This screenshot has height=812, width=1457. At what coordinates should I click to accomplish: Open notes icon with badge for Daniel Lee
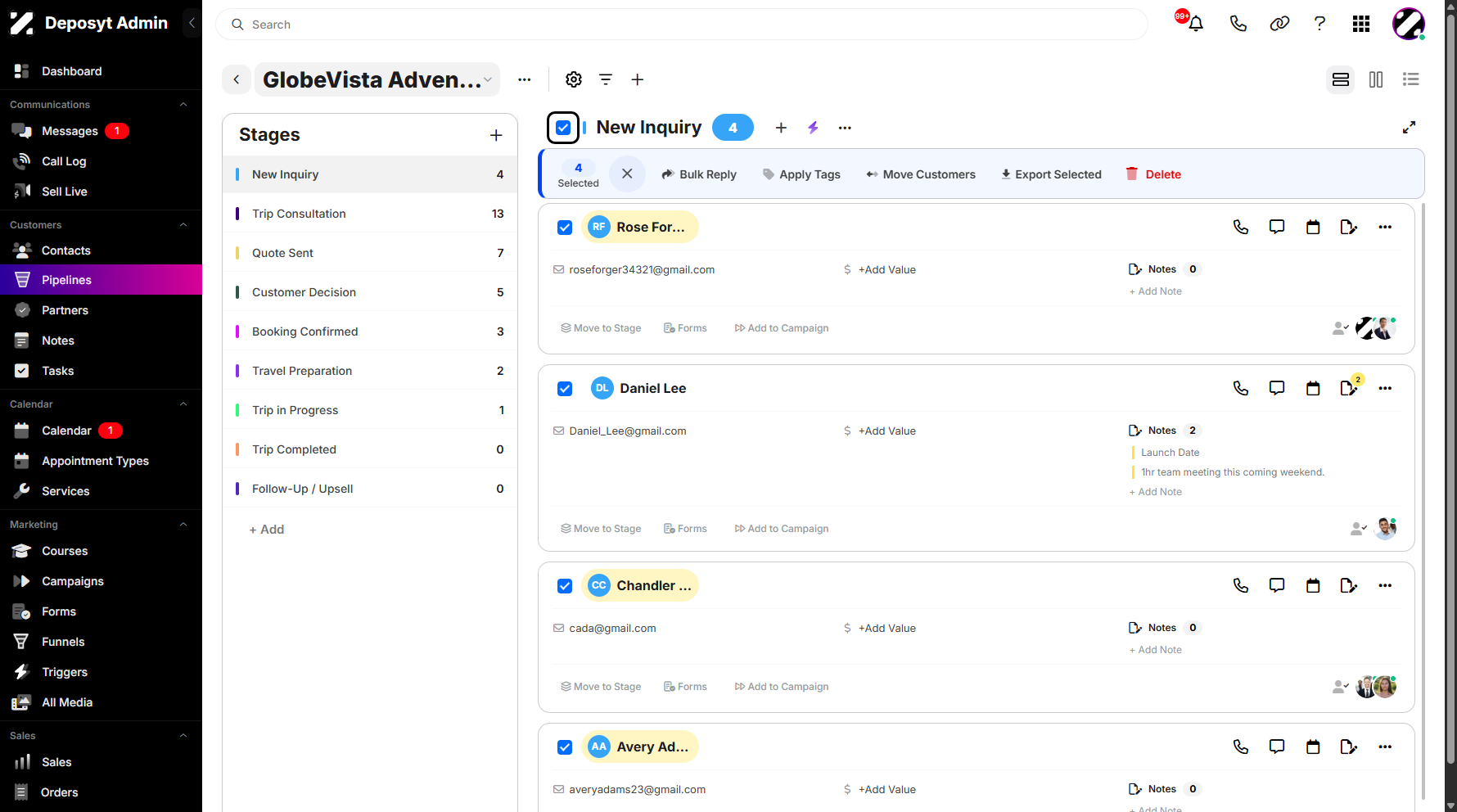[1351, 386]
